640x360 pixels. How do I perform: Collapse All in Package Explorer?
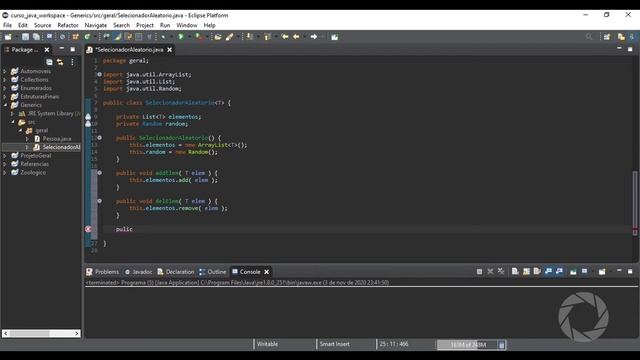[x=49, y=62]
